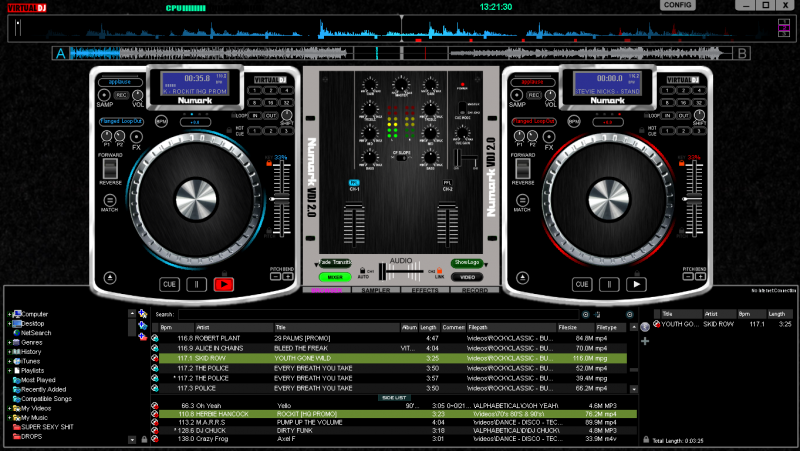Viewport: 800px width, 451px height.
Task: Click the left deck eject icon
Action: 109,277
